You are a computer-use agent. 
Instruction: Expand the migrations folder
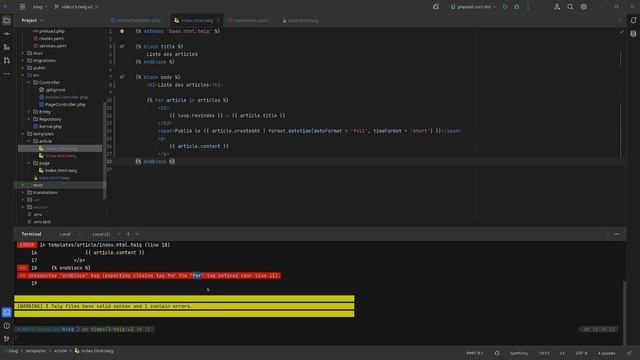(23, 60)
